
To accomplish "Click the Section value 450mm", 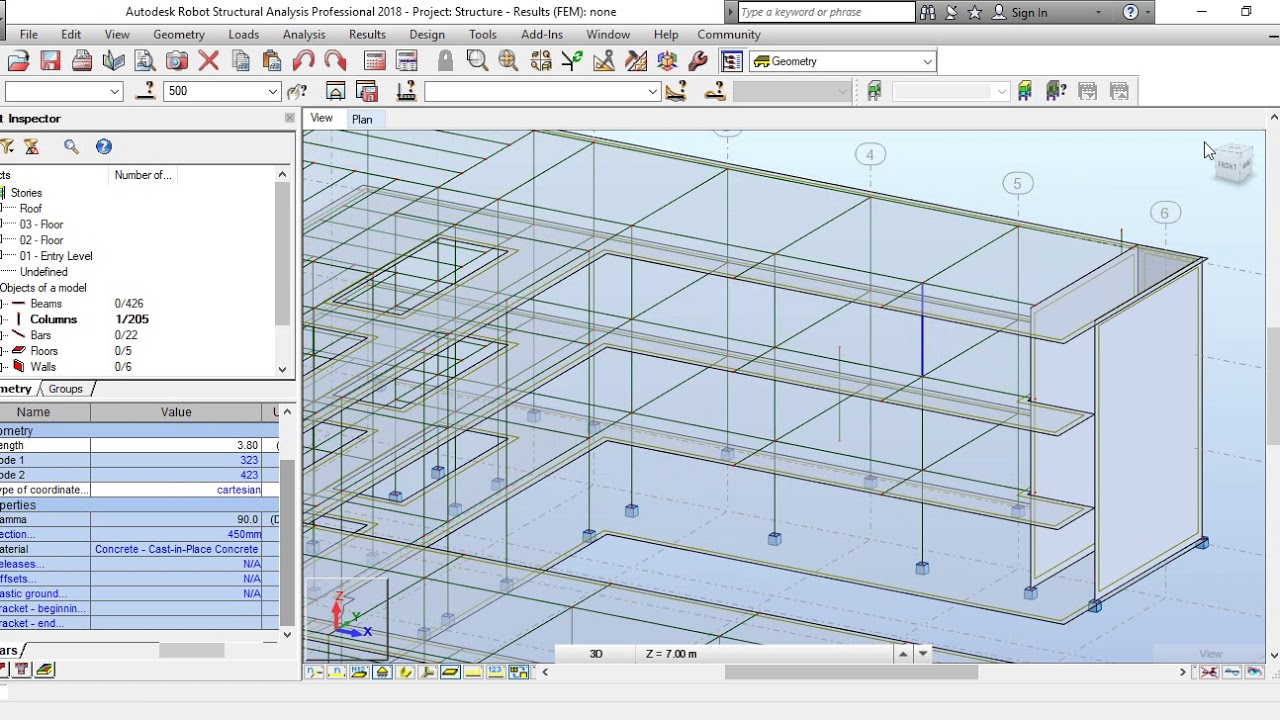I will (x=176, y=534).
